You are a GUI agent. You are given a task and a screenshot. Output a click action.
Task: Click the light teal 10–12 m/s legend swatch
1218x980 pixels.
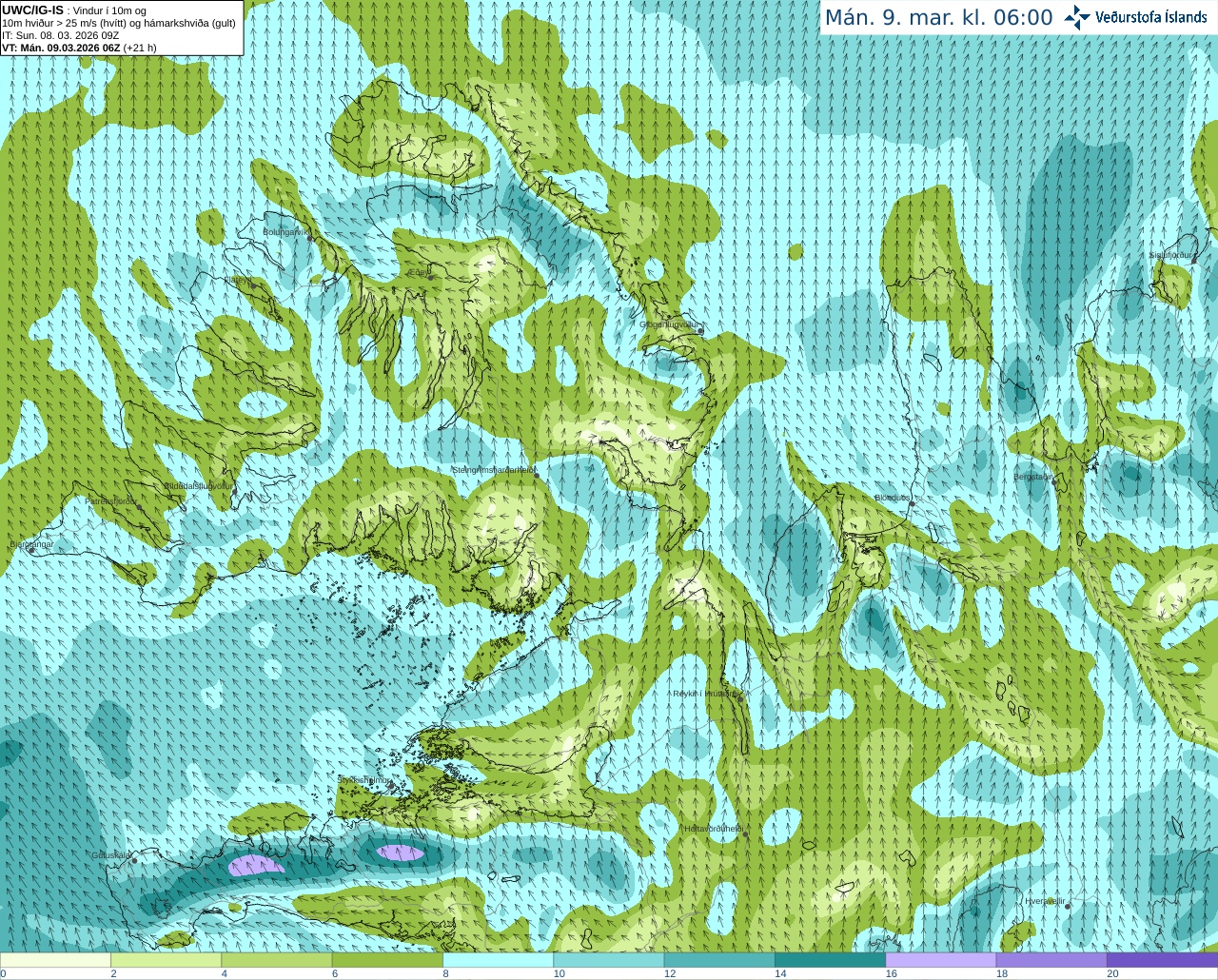coord(609,960)
